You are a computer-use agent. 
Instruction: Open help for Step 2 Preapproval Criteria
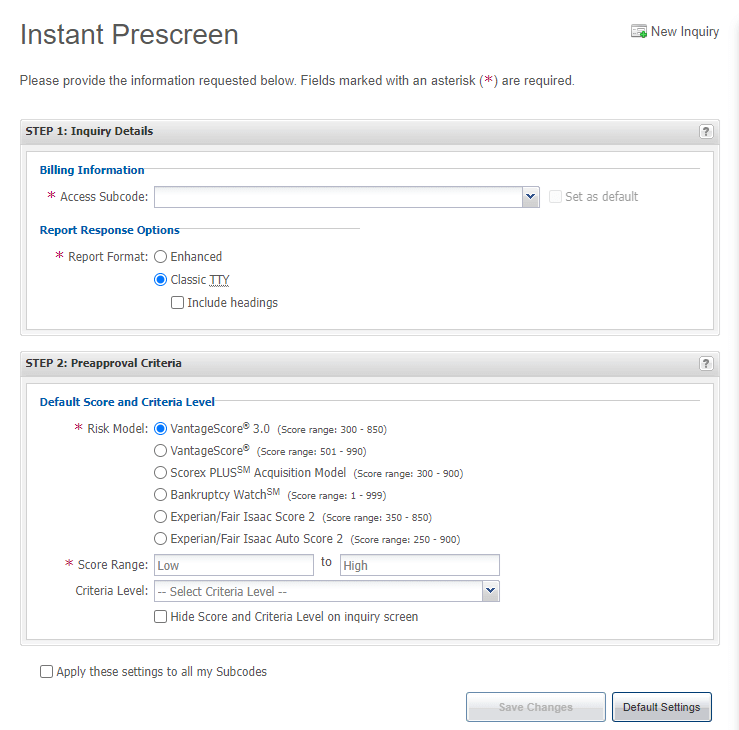pyautogui.click(x=706, y=363)
